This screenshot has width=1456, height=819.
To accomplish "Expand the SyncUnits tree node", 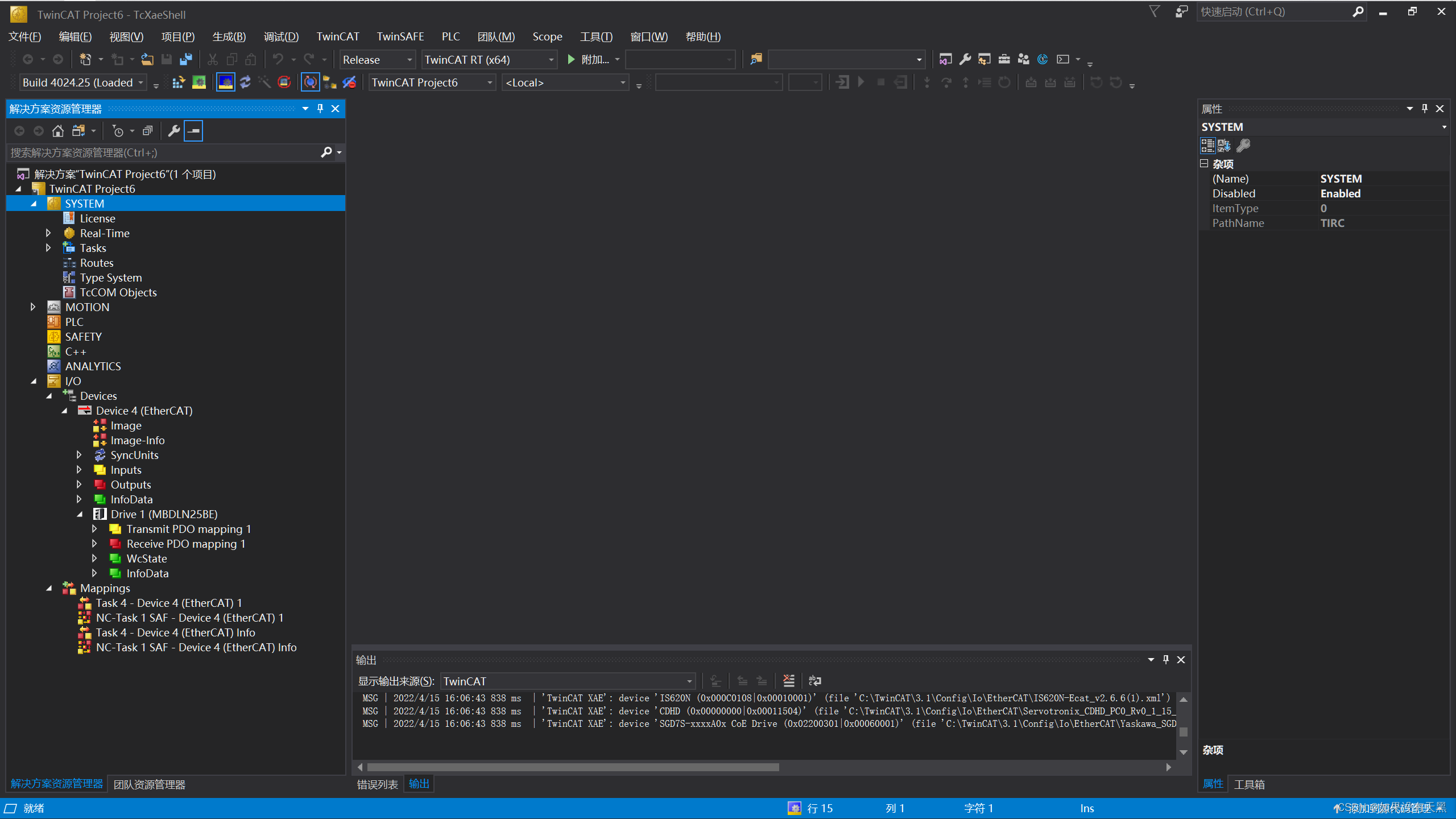I will pos(79,455).
